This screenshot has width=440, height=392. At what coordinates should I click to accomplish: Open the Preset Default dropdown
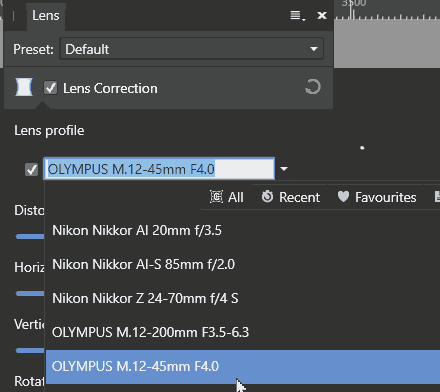point(192,49)
